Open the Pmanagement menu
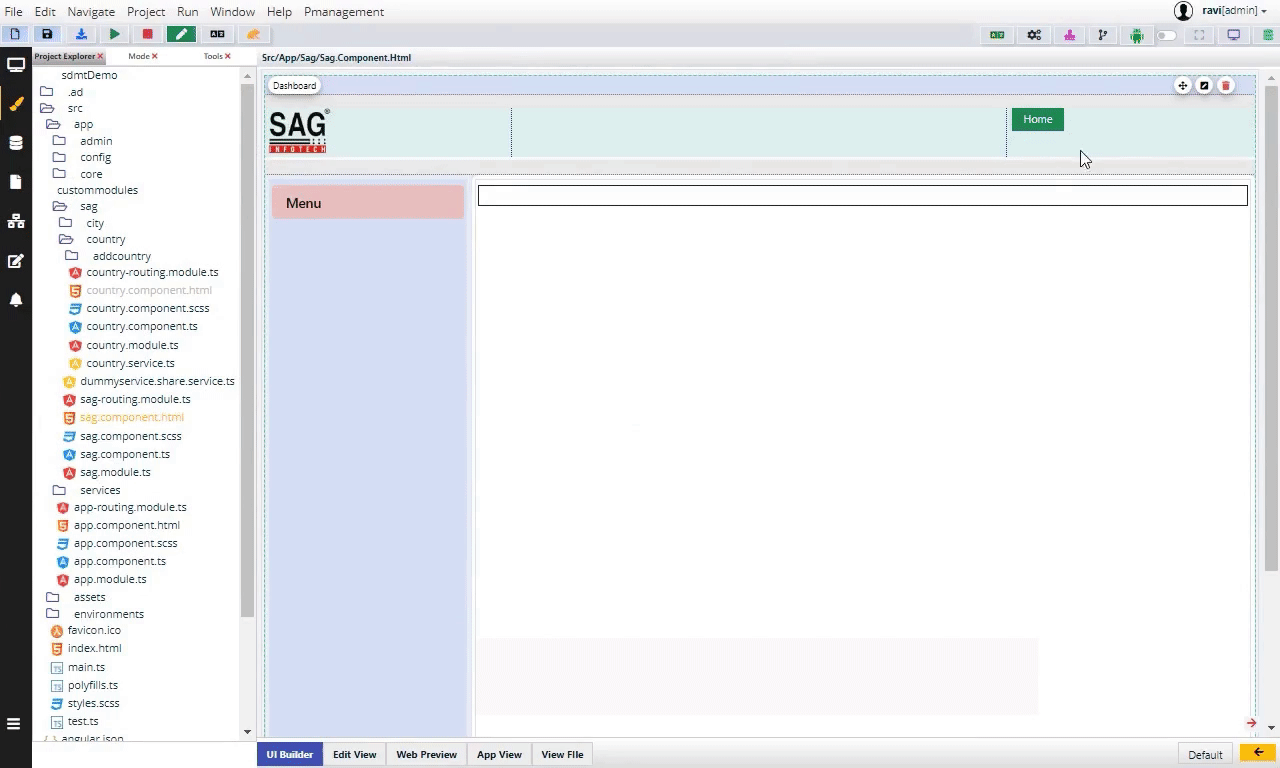Screen dimensions: 1280x768 (343, 12)
